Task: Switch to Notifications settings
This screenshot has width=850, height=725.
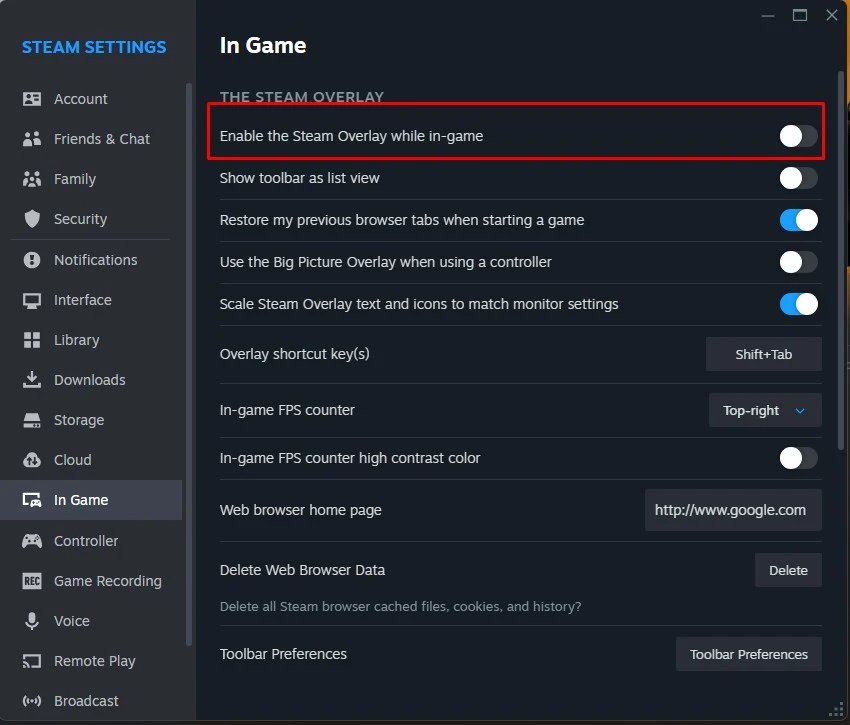Action: [x=91, y=260]
